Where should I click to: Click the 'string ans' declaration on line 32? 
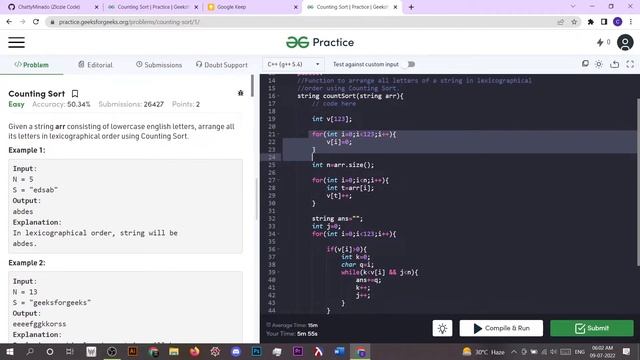(337, 219)
